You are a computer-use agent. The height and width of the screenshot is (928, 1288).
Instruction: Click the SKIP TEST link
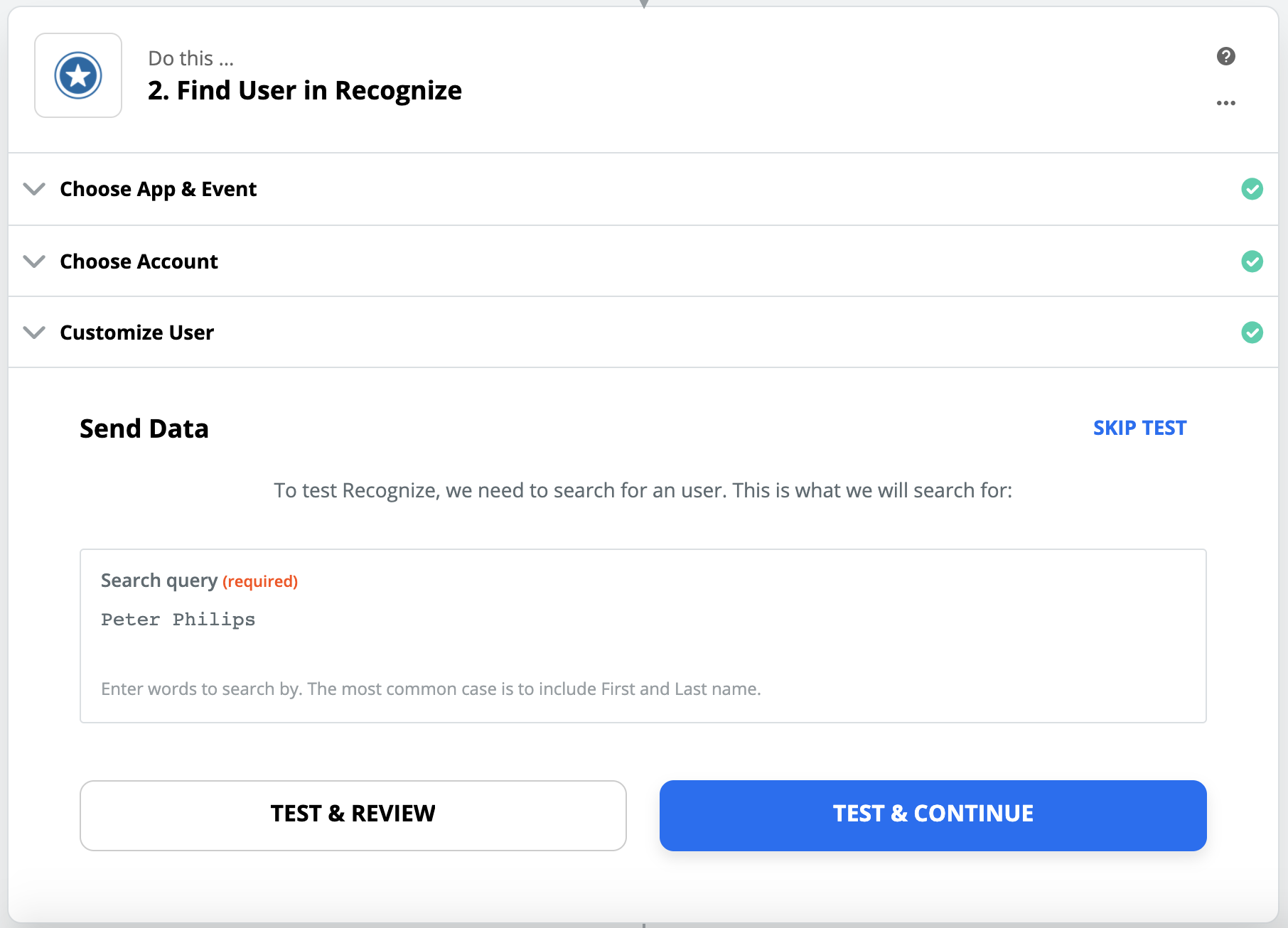tap(1139, 428)
